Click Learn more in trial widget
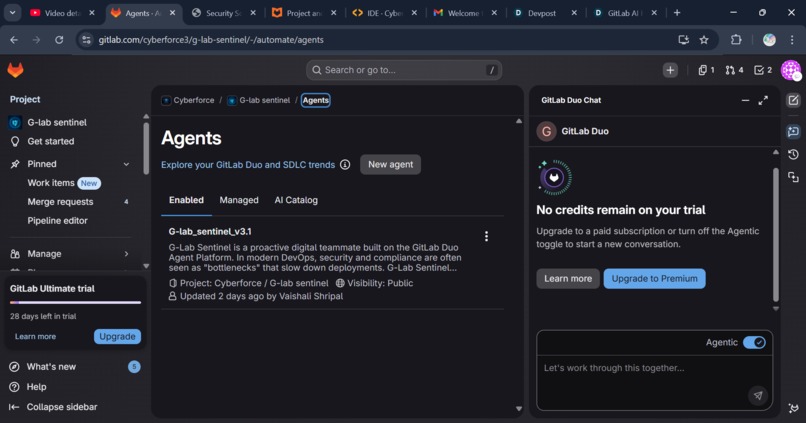The height and width of the screenshot is (423, 806). point(35,337)
